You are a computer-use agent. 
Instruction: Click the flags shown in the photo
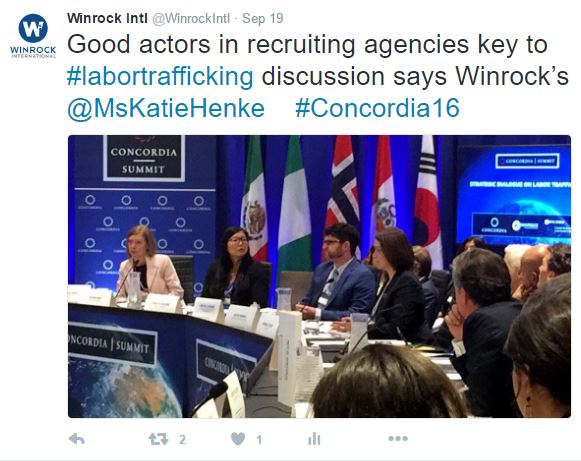tap(343, 200)
